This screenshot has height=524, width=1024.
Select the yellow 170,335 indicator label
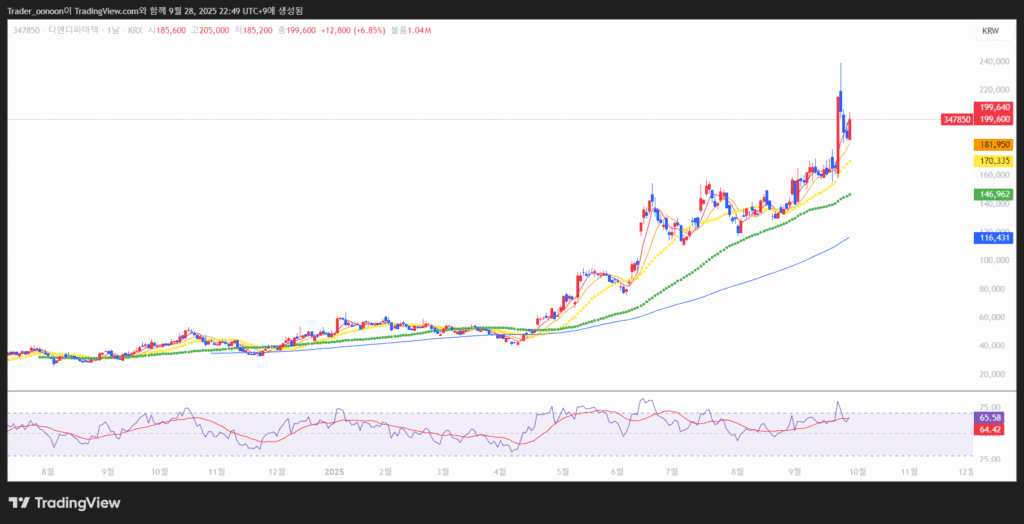995,161
